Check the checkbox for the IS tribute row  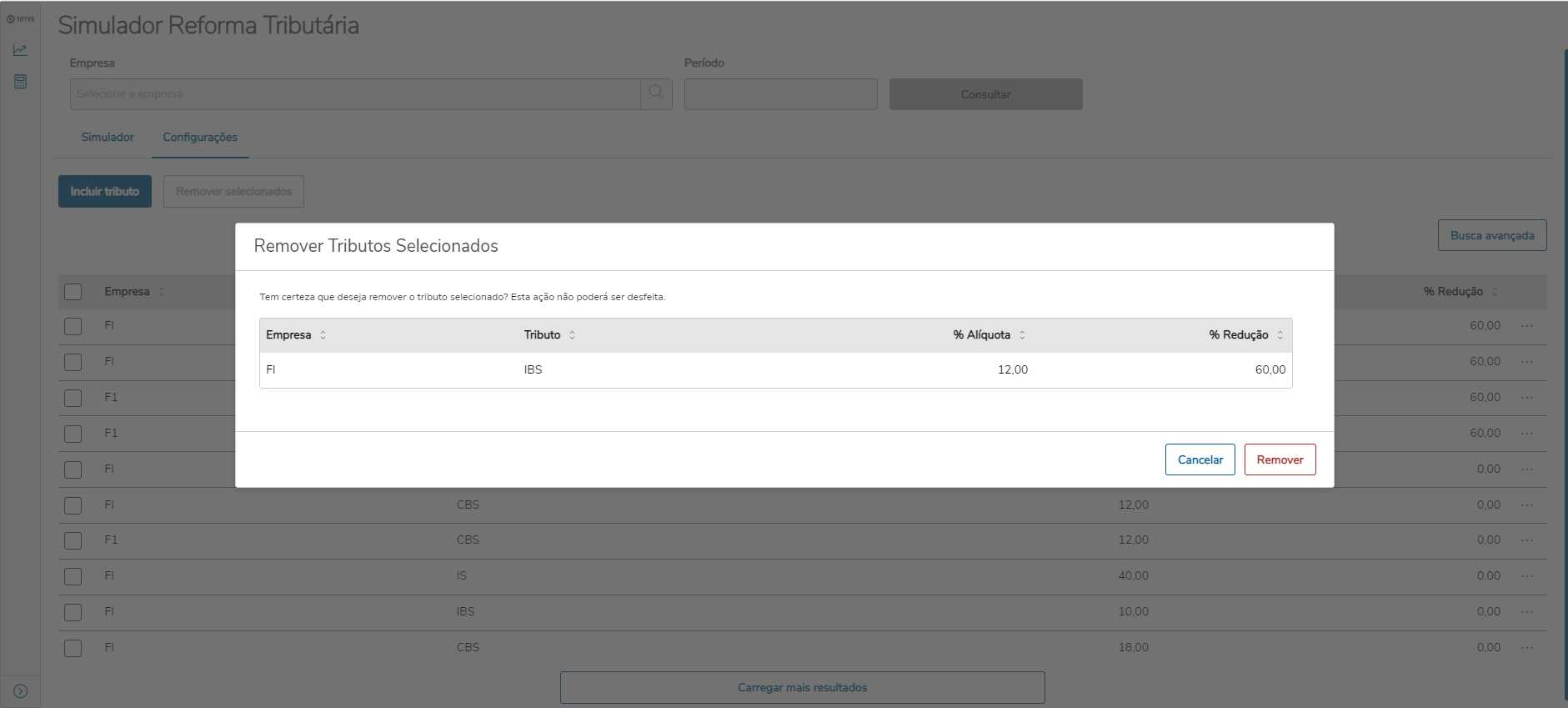pos(73,576)
